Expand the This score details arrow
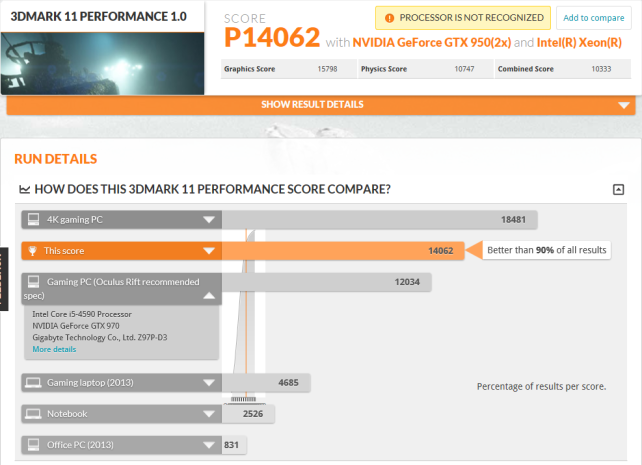The width and height of the screenshot is (642, 465). click(x=209, y=251)
